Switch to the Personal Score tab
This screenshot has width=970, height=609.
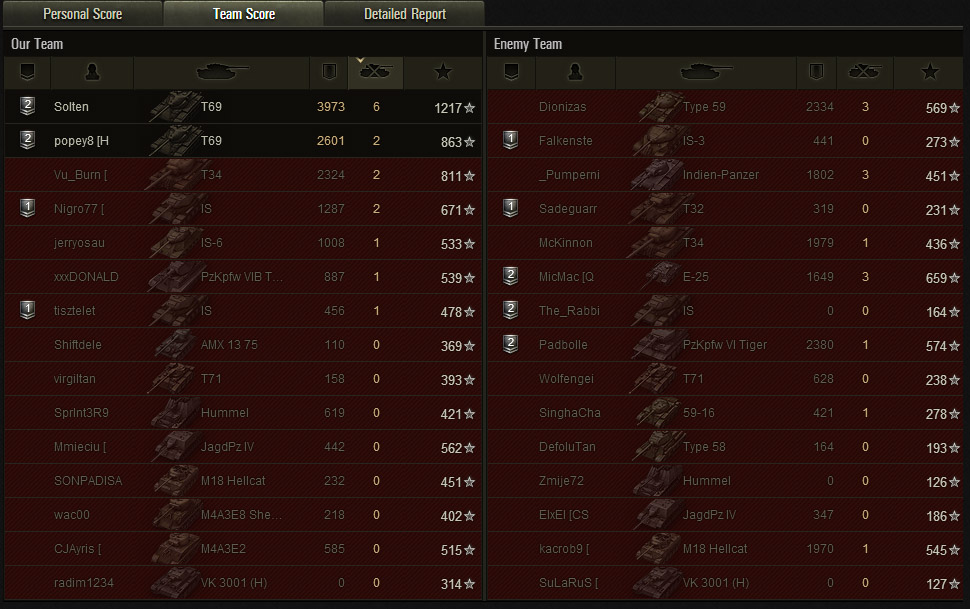[x=83, y=14]
